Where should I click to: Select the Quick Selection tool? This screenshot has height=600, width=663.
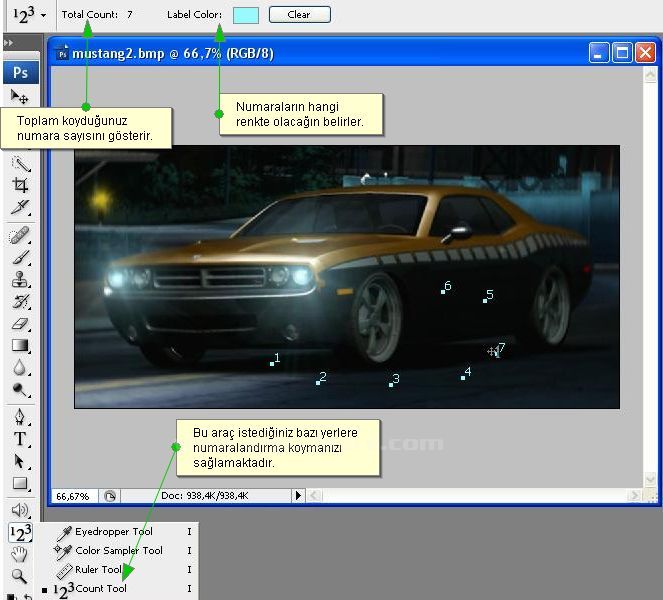click(x=20, y=164)
